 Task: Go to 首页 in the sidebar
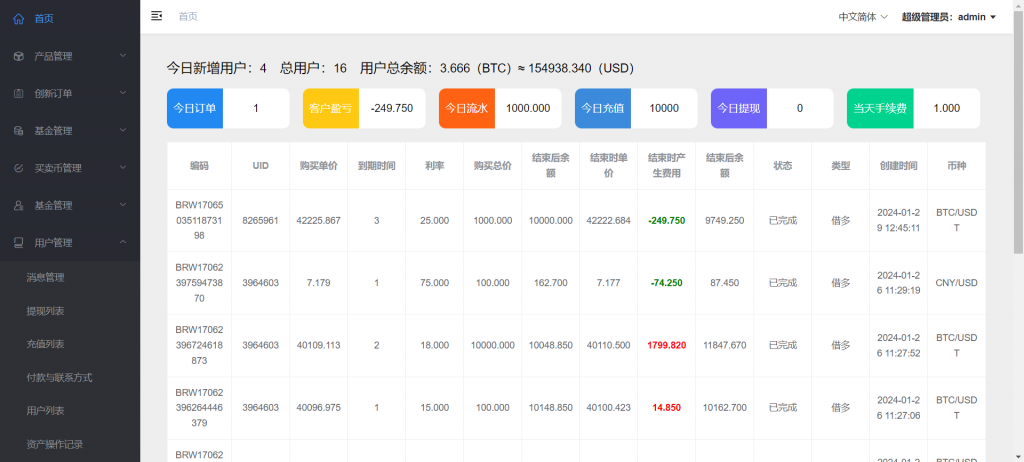pyautogui.click(x=44, y=19)
